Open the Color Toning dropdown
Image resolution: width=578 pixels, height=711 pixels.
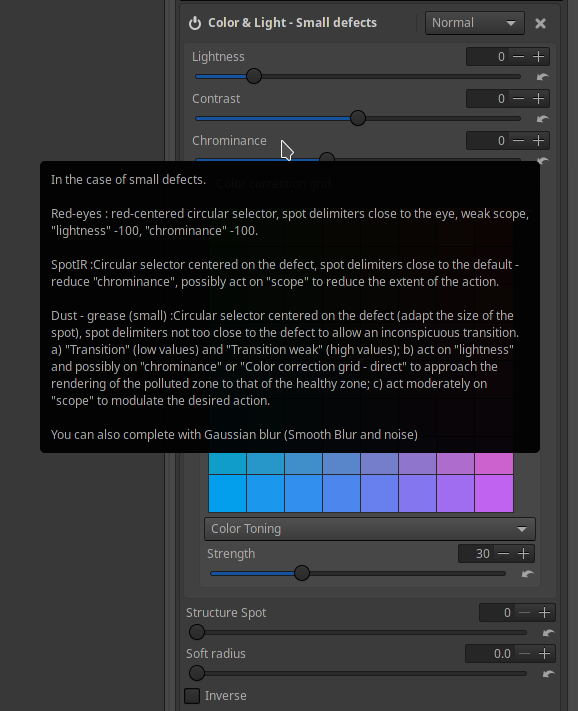[x=369, y=529]
